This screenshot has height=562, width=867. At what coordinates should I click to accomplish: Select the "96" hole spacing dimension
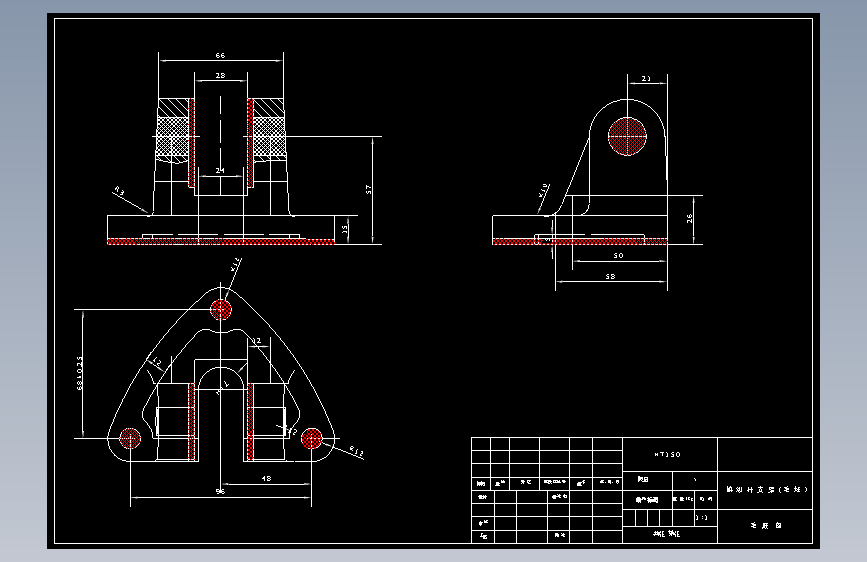pos(220,491)
